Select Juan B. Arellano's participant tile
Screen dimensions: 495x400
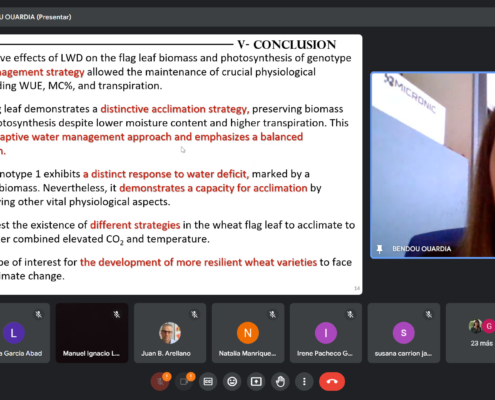click(170, 333)
